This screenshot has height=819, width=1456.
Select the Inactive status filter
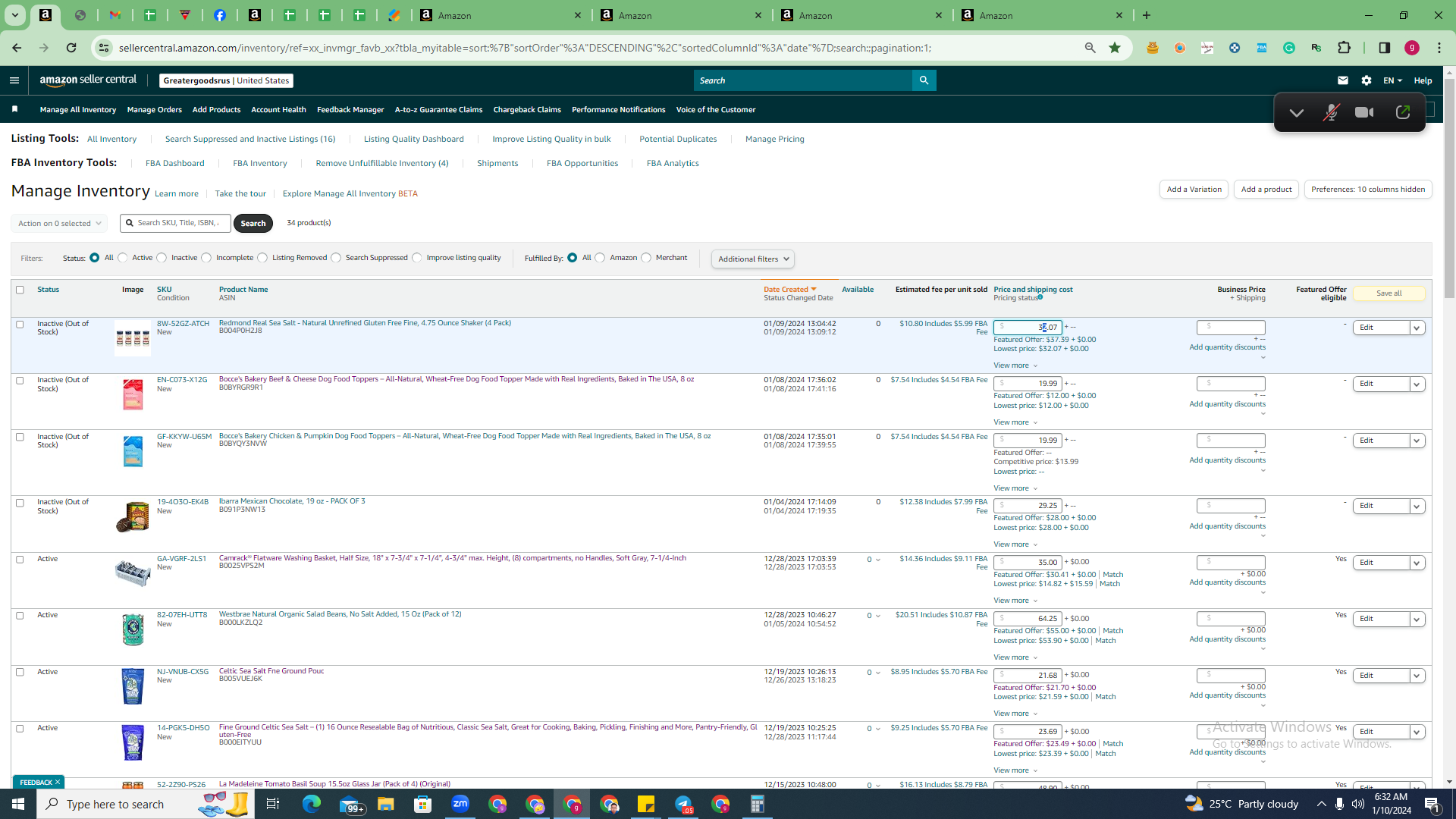162,258
